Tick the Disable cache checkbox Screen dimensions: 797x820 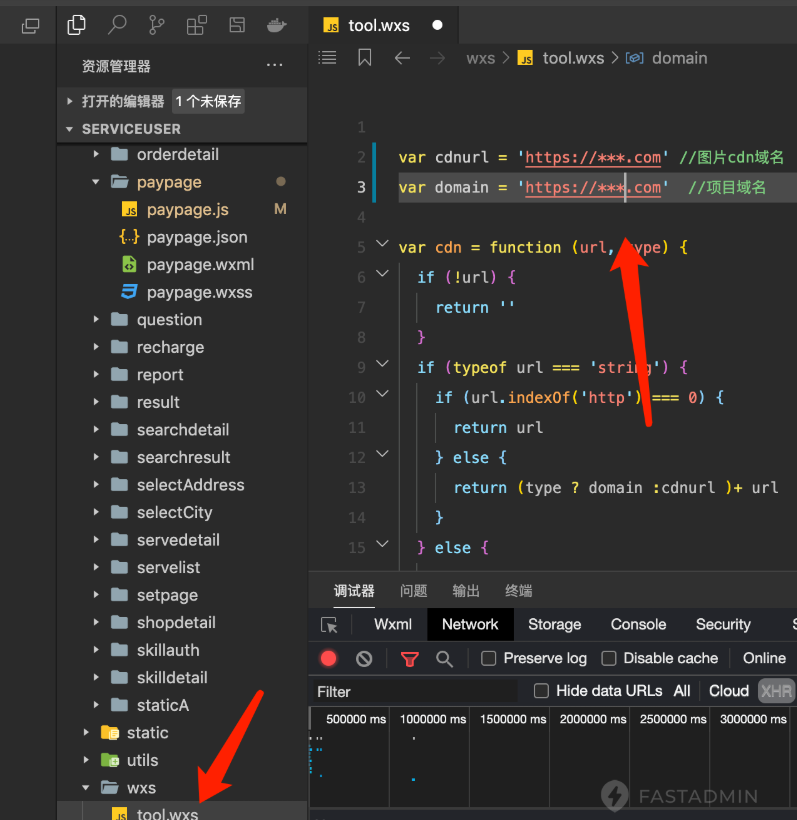[608, 658]
